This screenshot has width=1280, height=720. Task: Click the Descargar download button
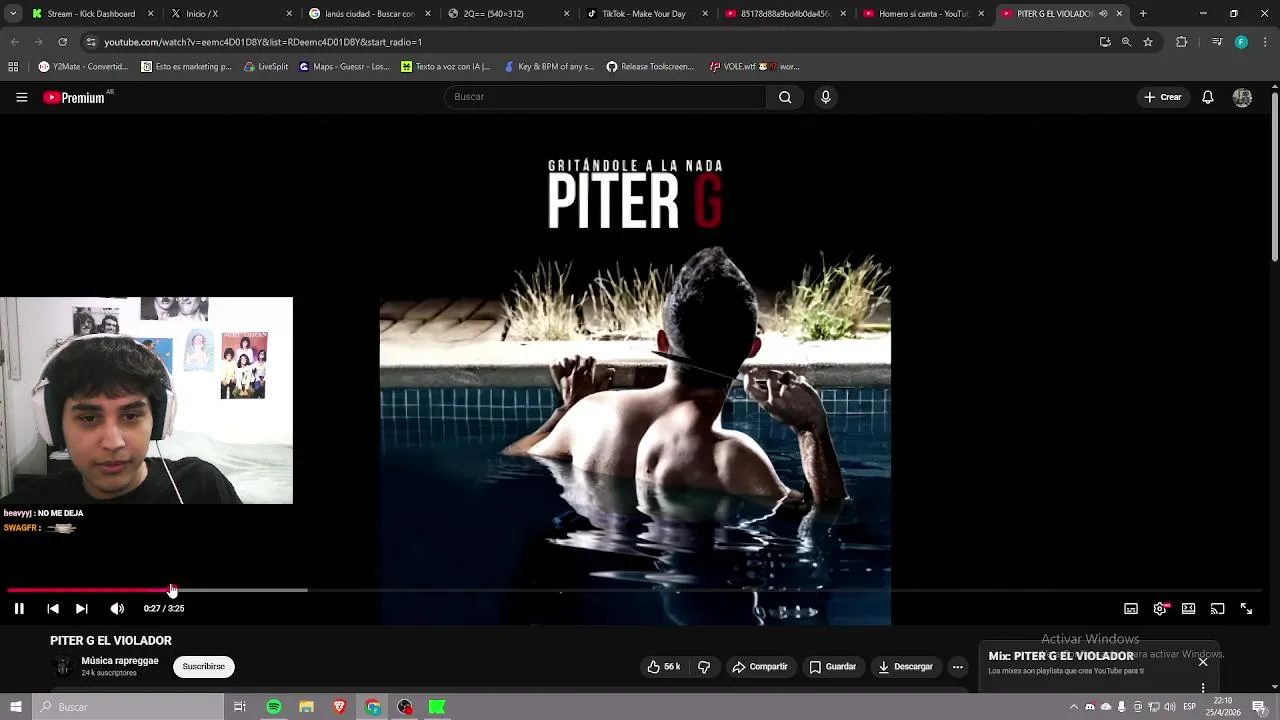click(906, 667)
